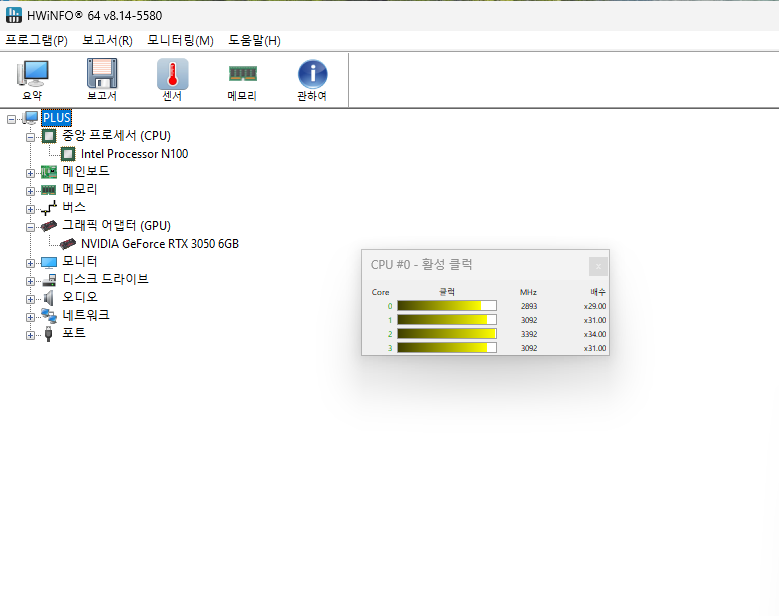Screen dimensions: 779x616
Task: Expand the 포트 node
Action: [30, 335]
